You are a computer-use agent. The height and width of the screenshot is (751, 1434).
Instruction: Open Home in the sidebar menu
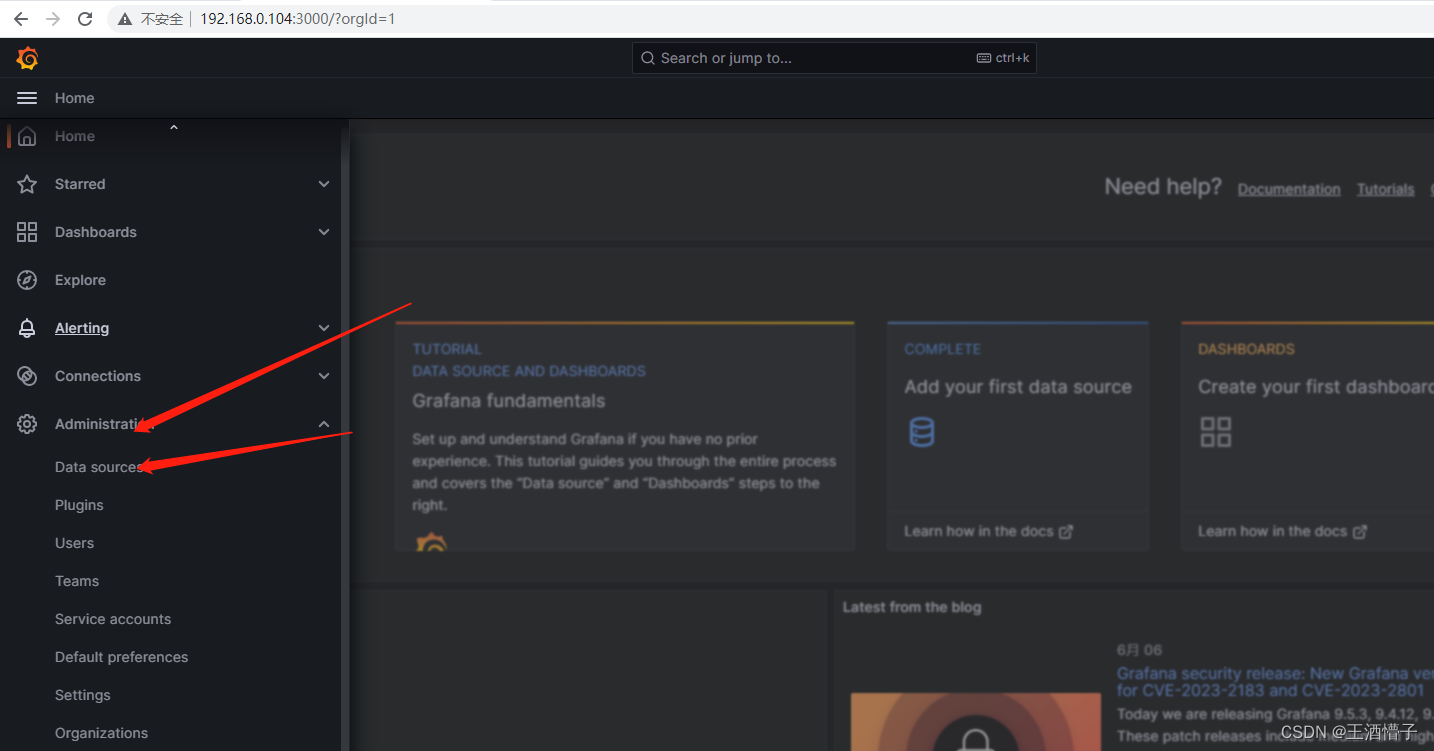click(x=75, y=136)
